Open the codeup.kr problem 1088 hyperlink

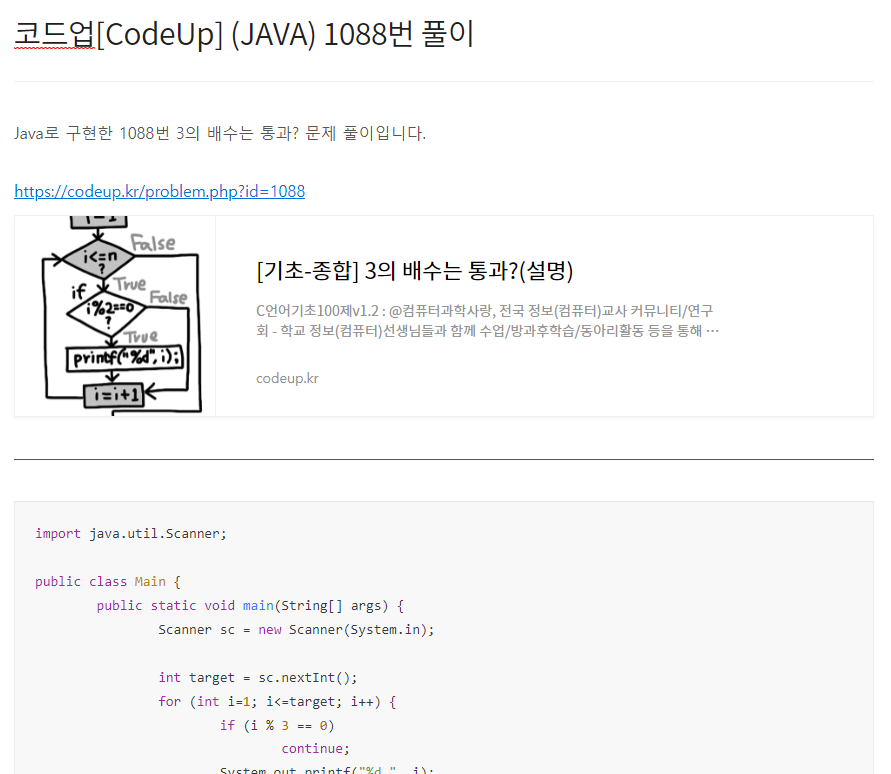pyautogui.click(x=159, y=192)
